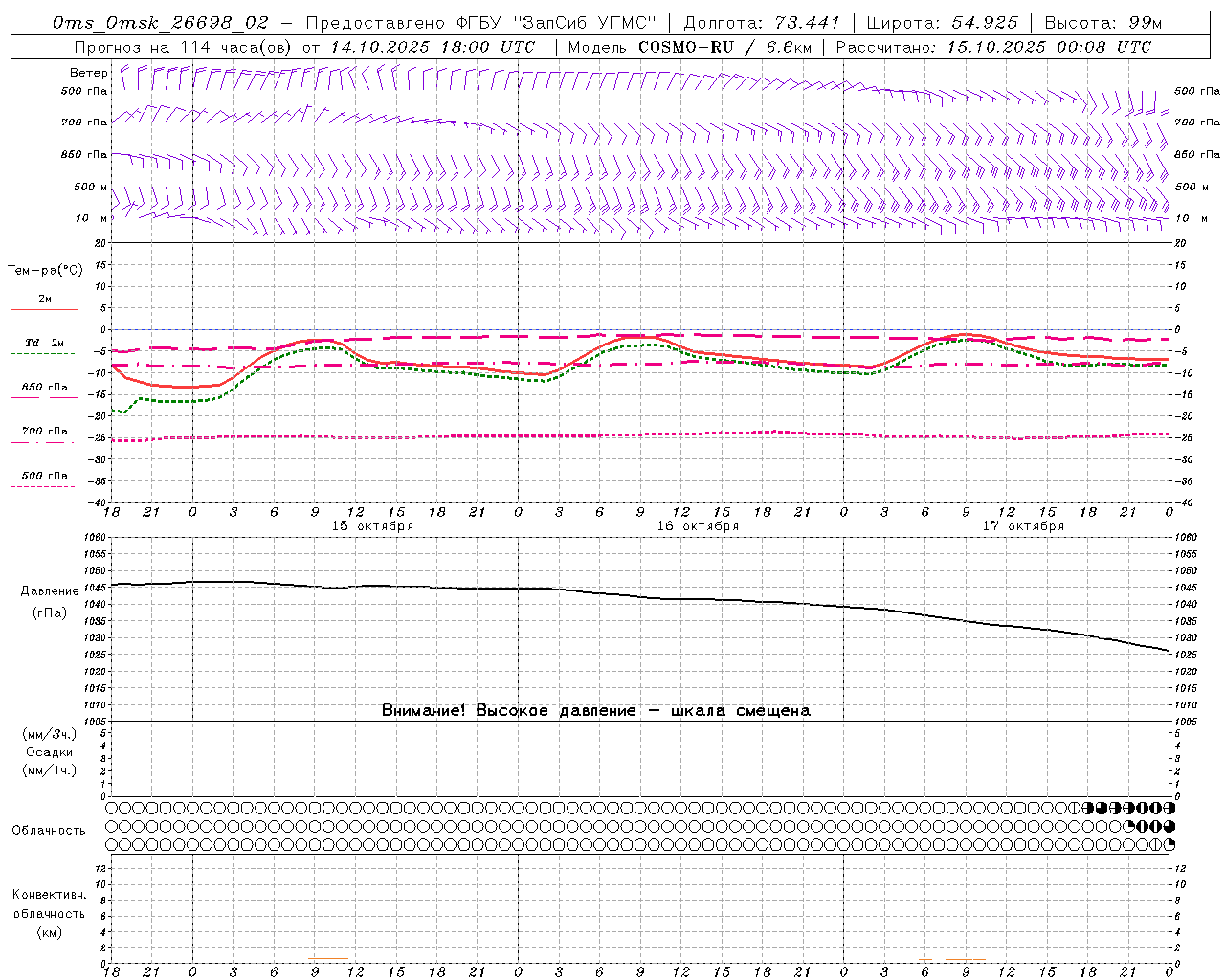The width and height of the screenshot is (1225, 980).
Task: Click the Td 2м dew point legend entry
Action: tap(45, 343)
